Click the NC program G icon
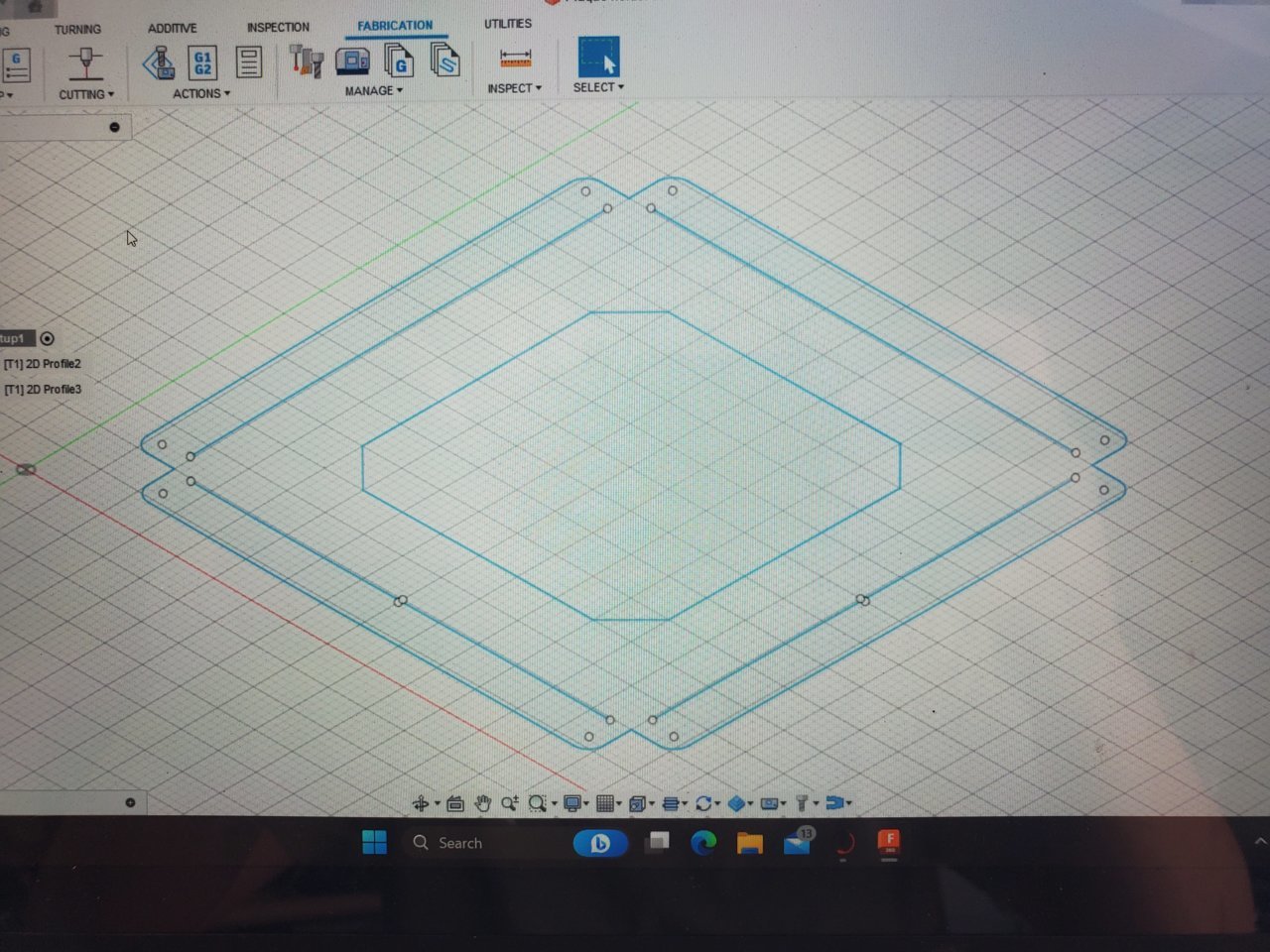 click(x=17, y=65)
